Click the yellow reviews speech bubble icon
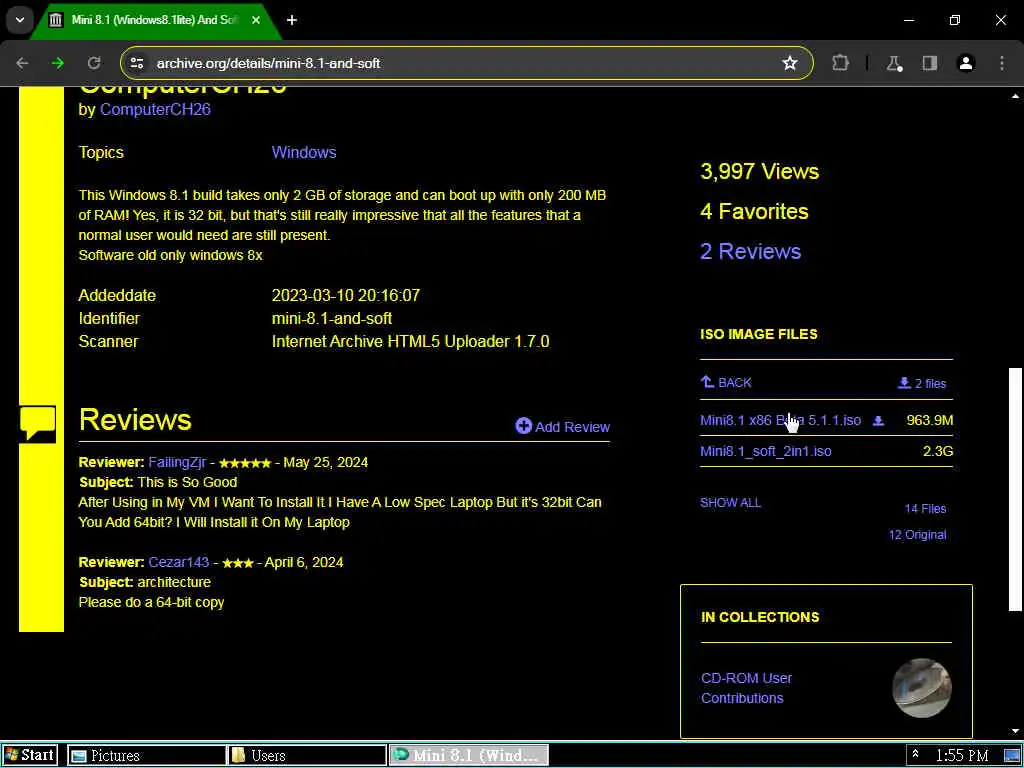1024x768 pixels. 38,423
